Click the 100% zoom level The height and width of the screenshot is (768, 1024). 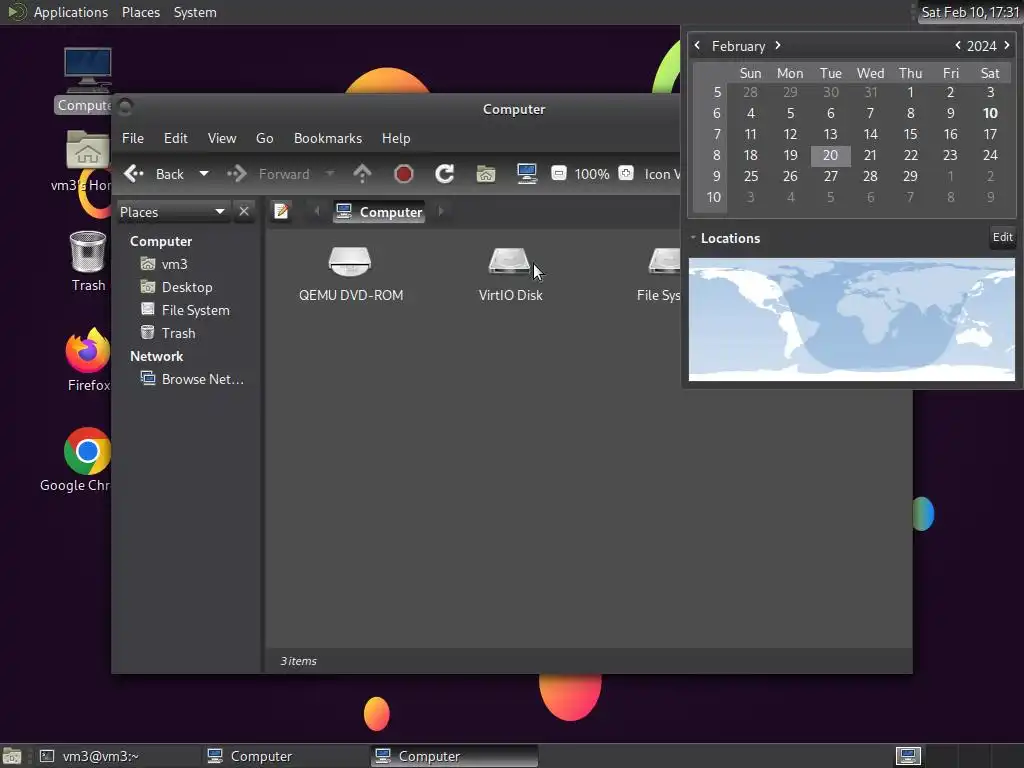tap(592, 174)
